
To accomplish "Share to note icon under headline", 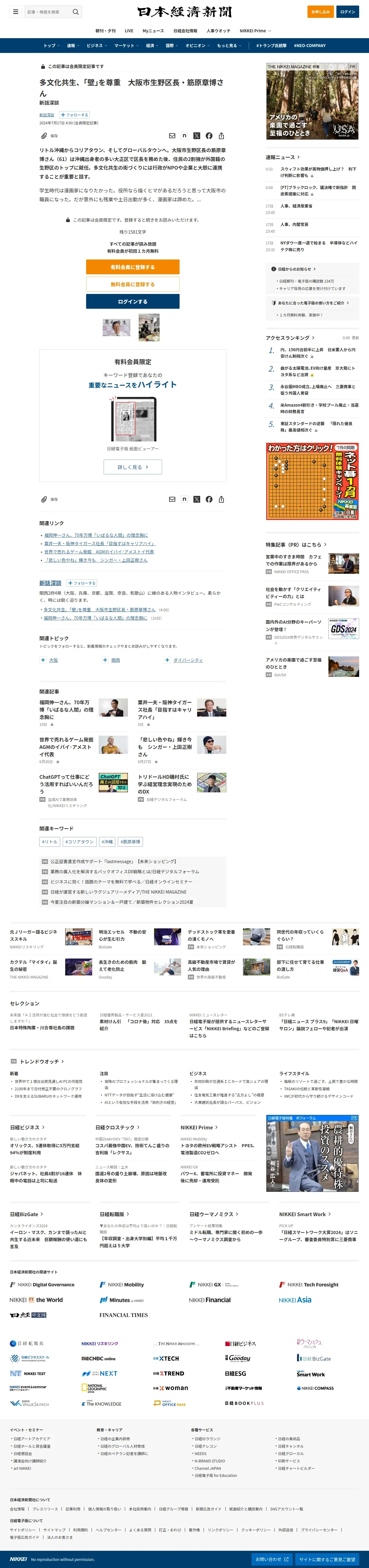I will [184, 136].
